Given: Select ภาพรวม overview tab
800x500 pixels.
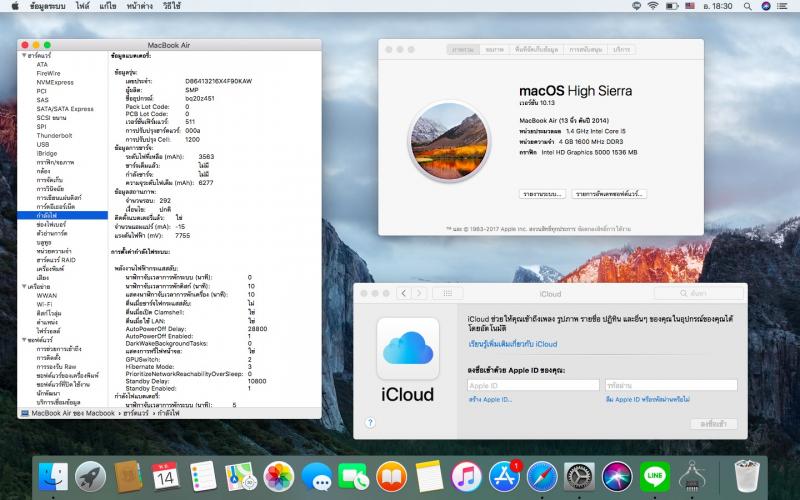Looking at the screenshot, I should [463, 49].
